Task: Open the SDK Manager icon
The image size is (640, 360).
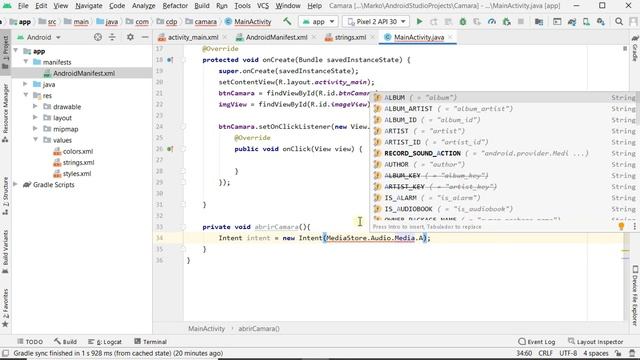Action: tap(601, 22)
